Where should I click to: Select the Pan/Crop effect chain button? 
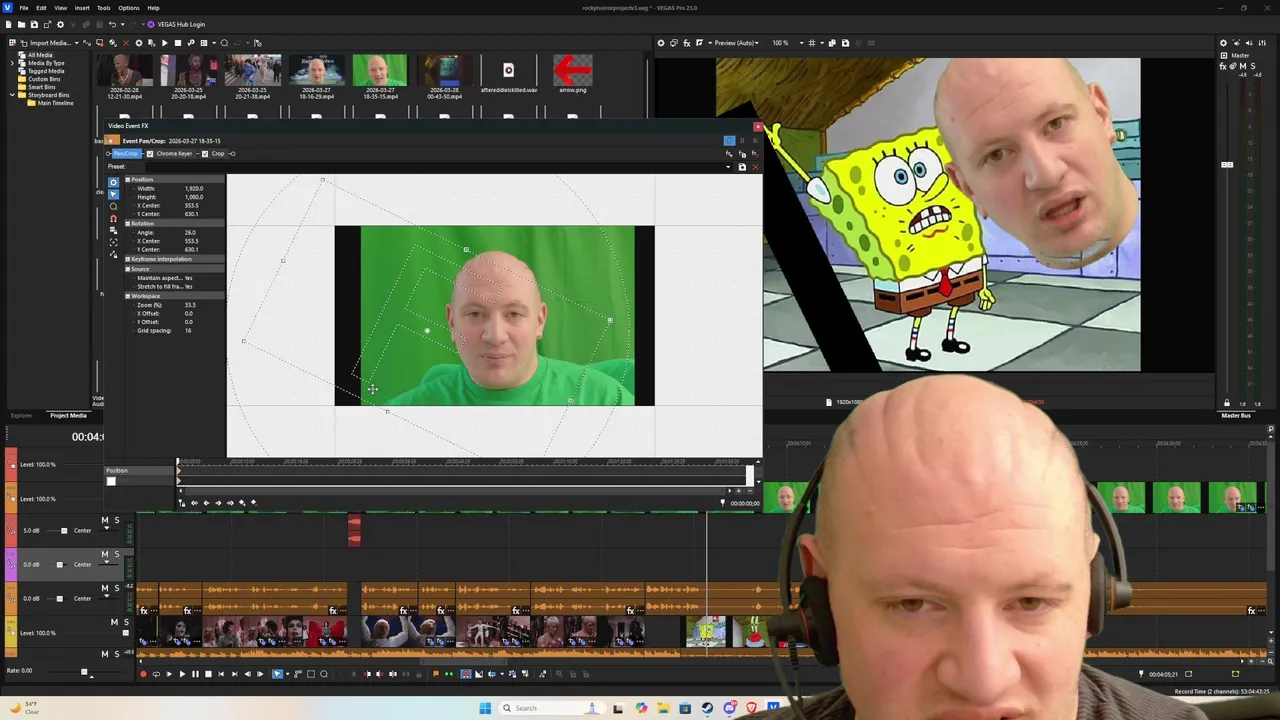tap(125, 154)
